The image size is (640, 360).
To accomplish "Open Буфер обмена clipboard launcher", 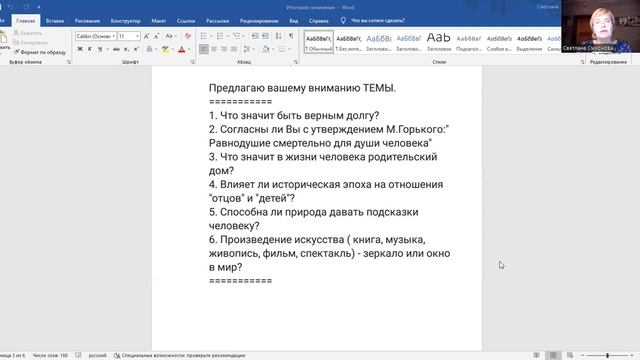I will (x=69, y=62).
